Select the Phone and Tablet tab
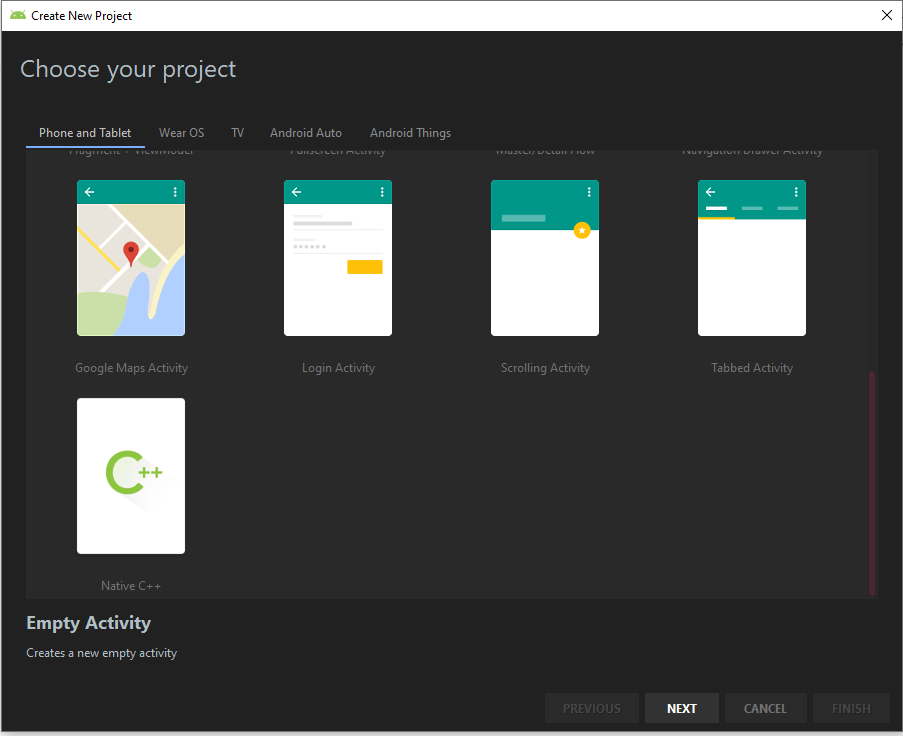 85,132
